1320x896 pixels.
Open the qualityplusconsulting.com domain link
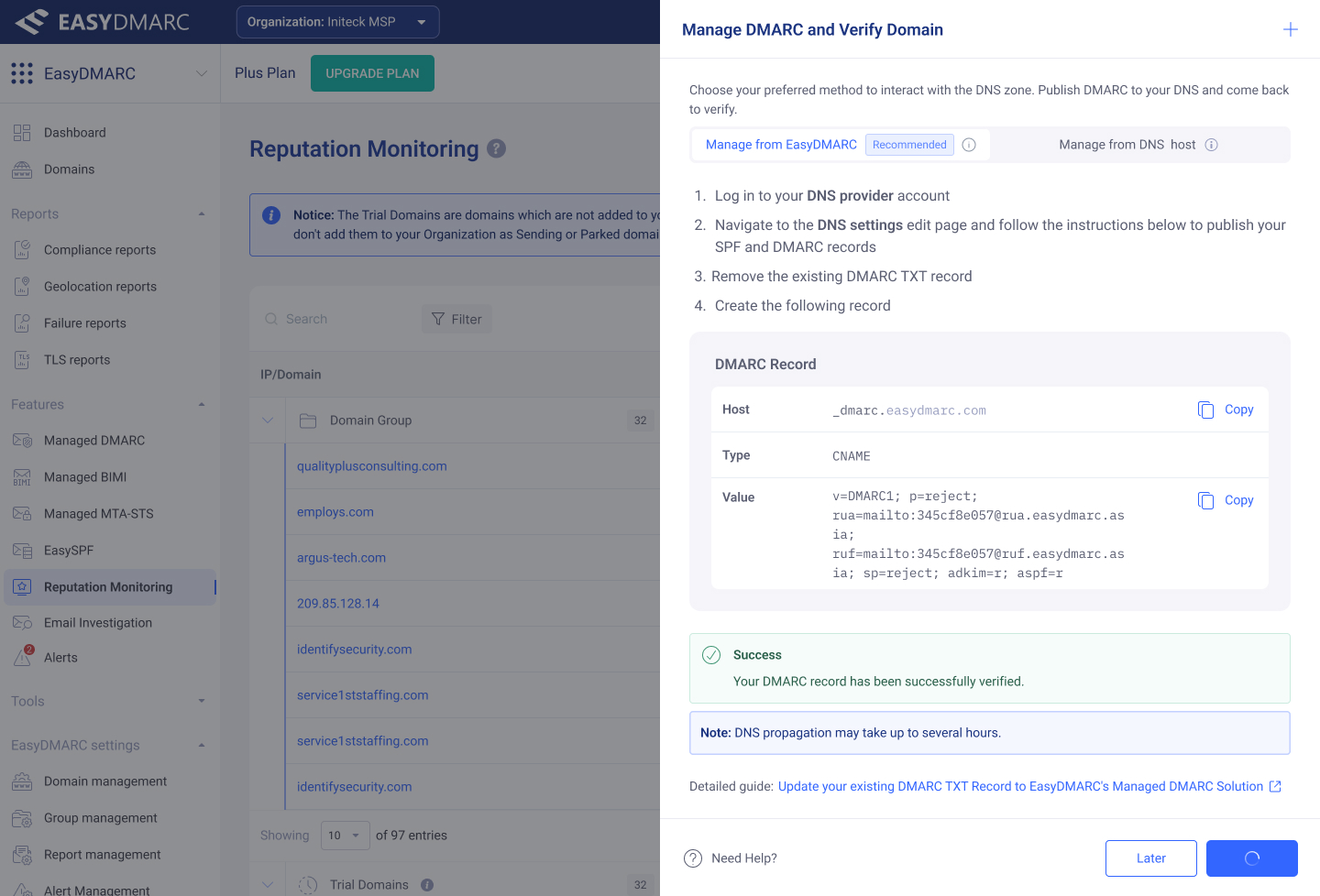(x=372, y=466)
